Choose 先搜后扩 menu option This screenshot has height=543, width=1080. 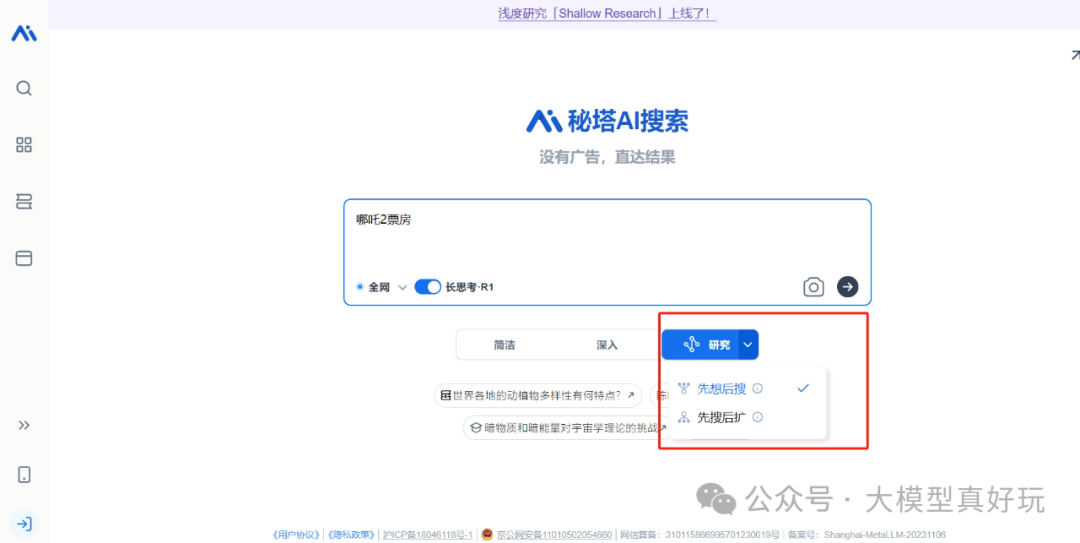pyautogui.click(x=747, y=417)
